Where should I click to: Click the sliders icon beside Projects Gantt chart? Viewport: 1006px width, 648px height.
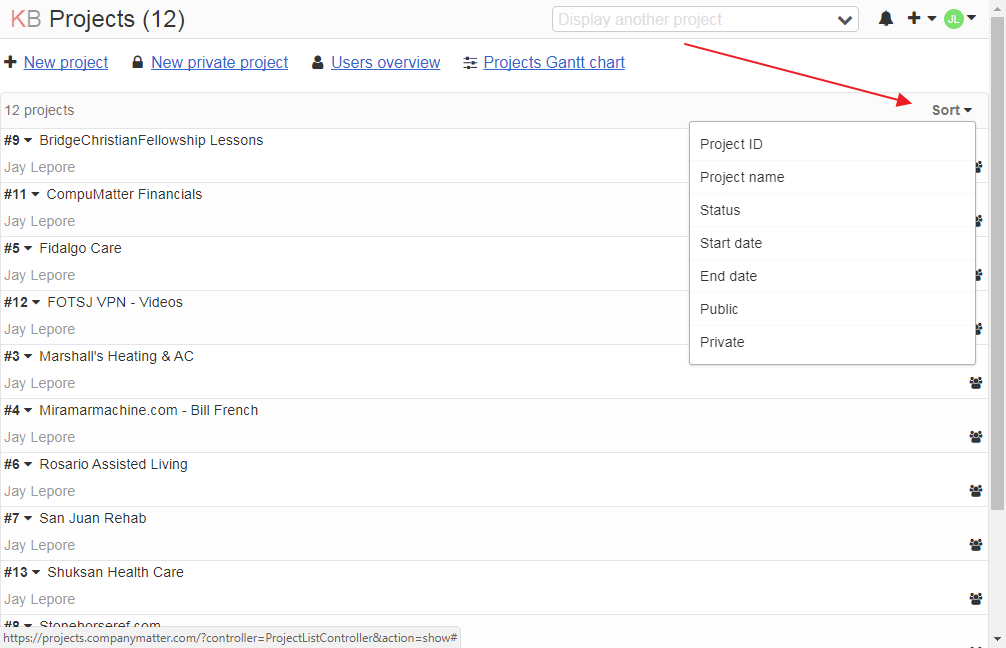click(x=470, y=62)
